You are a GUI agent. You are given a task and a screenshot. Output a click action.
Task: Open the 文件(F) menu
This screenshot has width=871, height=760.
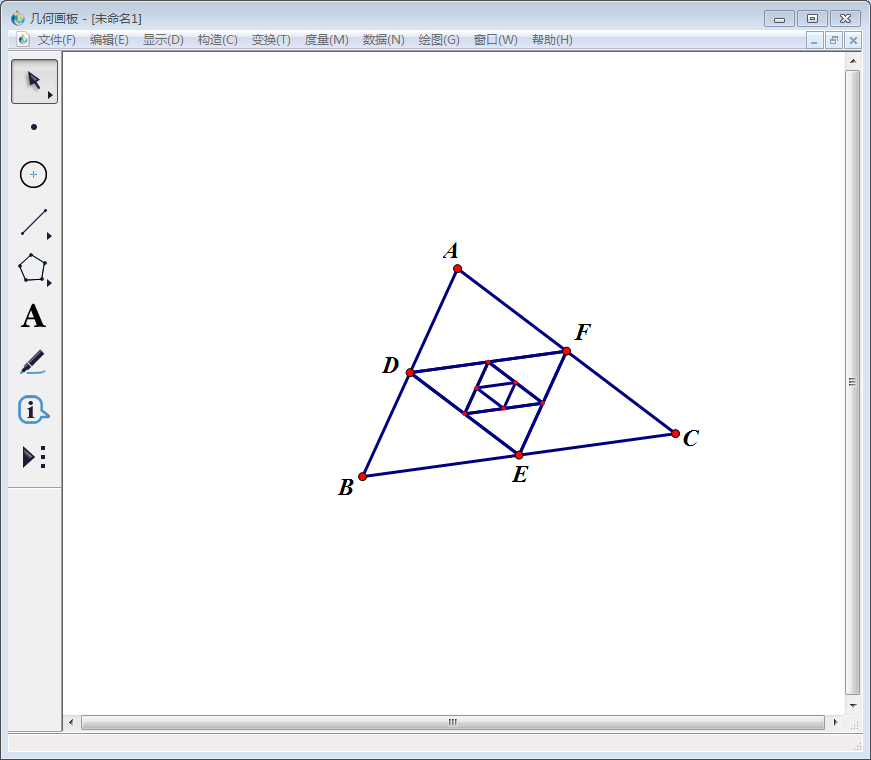[x=56, y=40]
